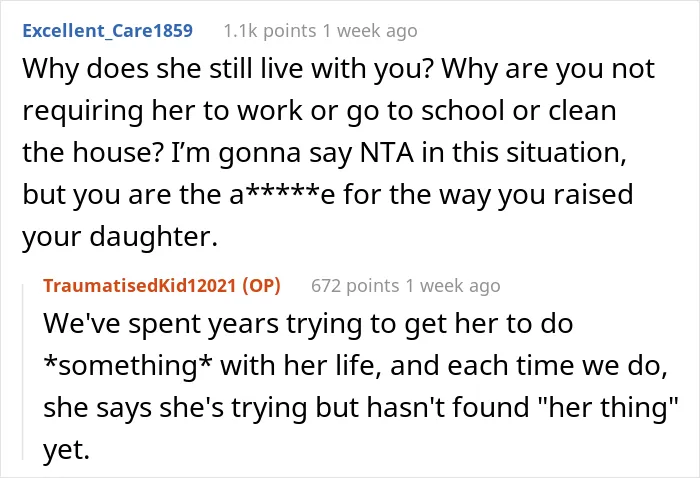
Task: Click the line starting "she says she's trying"
Action: 361,407
